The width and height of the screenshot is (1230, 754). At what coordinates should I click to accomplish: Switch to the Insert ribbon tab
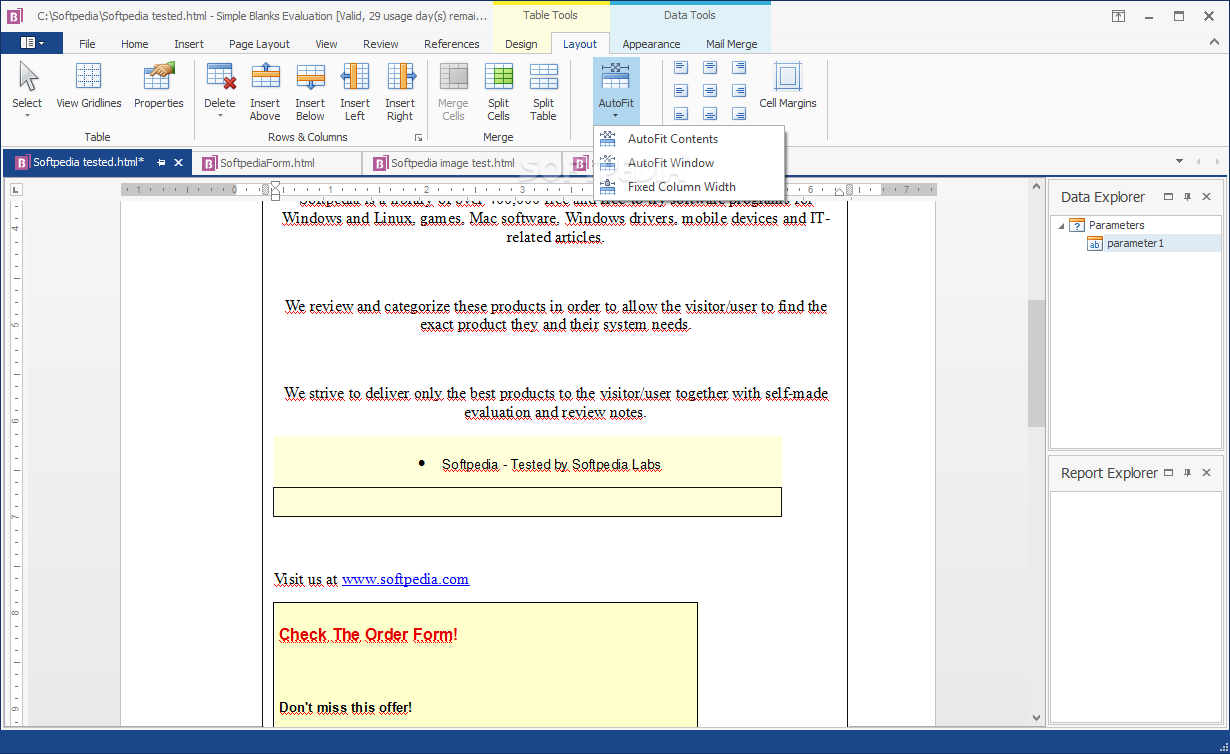(189, 44)
